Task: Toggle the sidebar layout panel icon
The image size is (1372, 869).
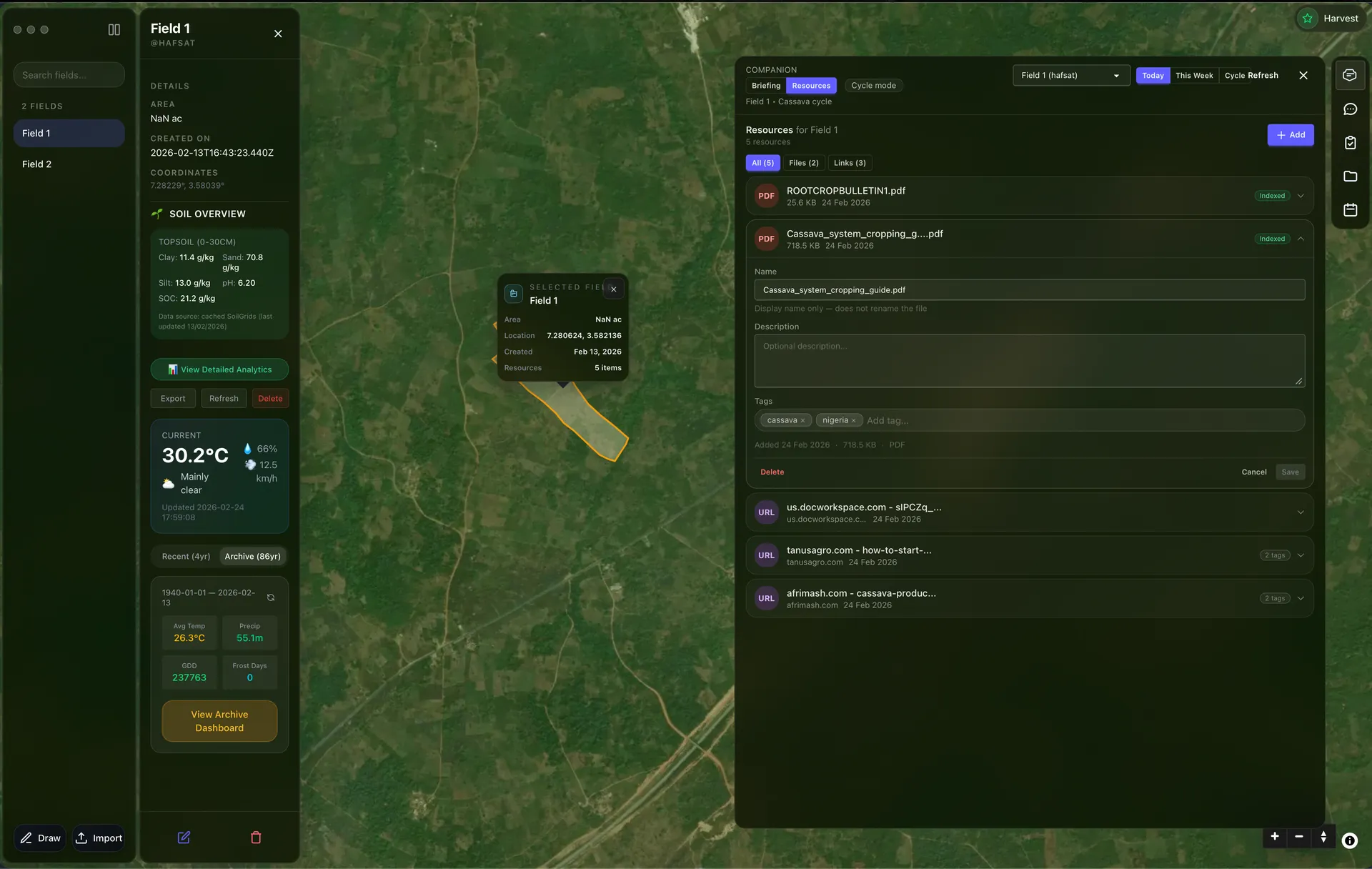Action: point(114,30)
